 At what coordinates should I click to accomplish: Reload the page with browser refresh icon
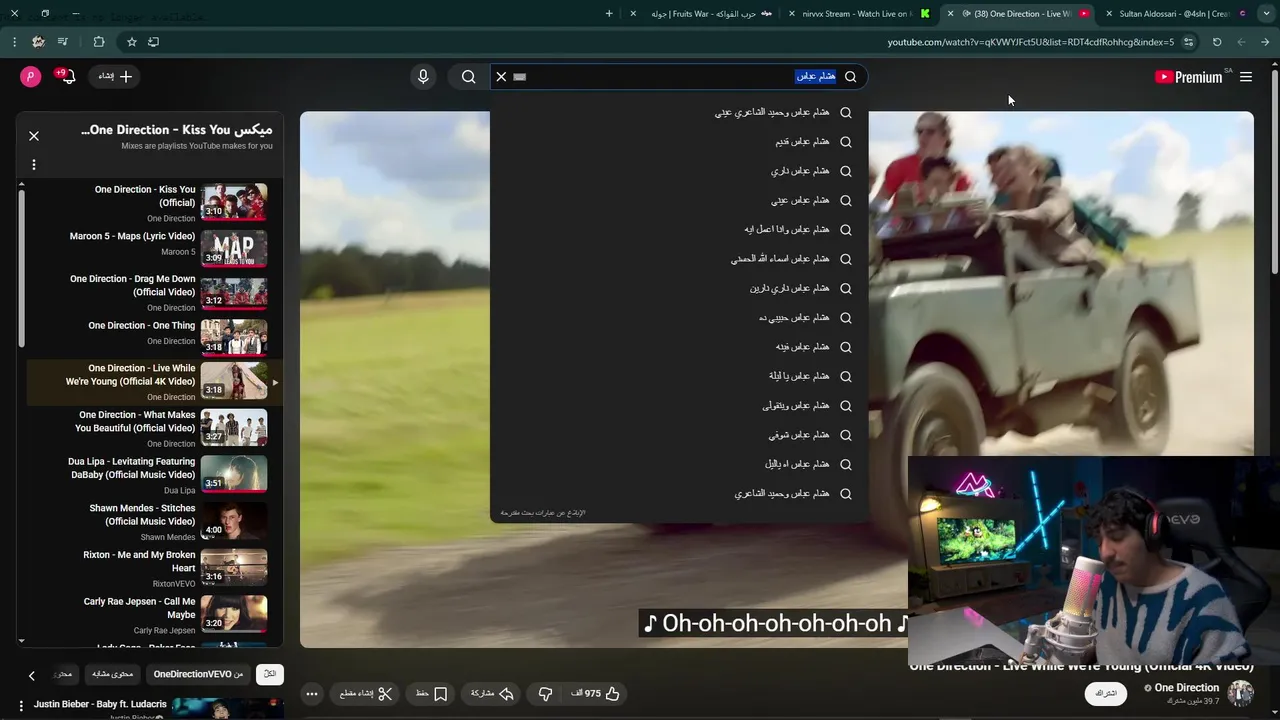click(1217, 42)
